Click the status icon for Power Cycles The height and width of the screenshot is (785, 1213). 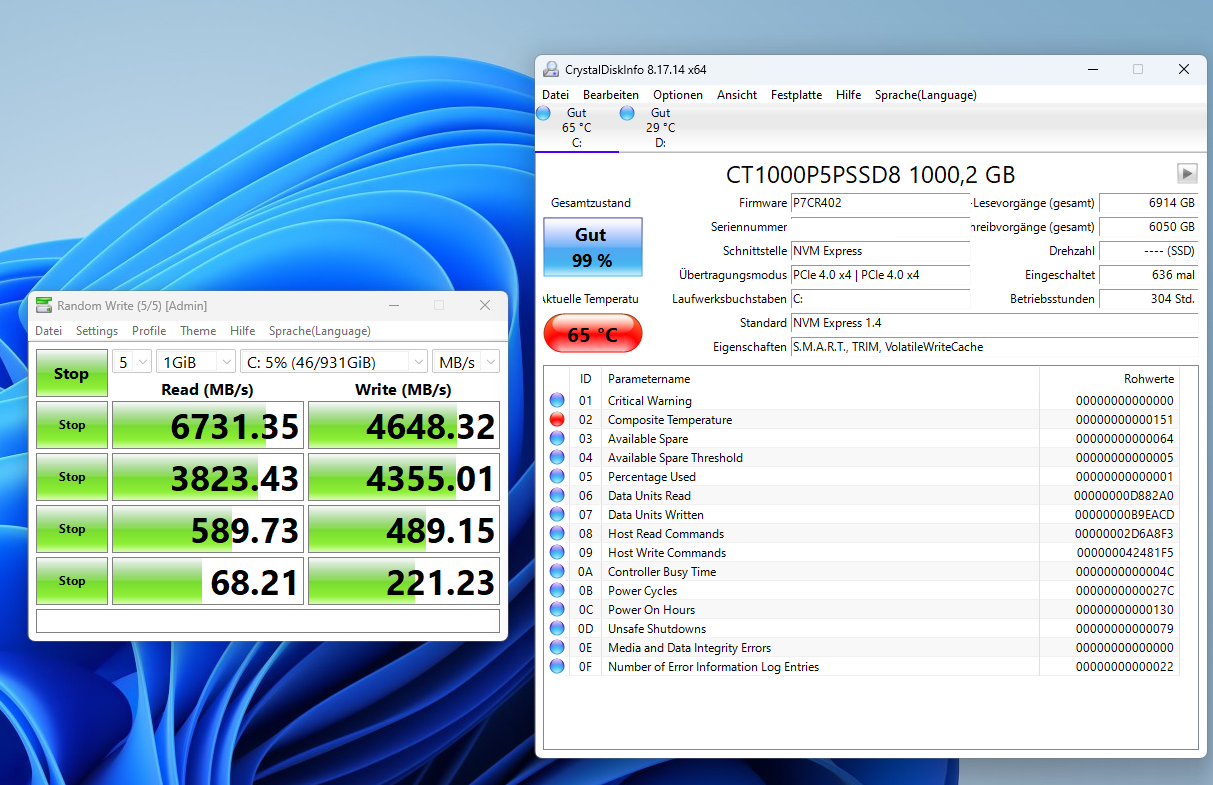[557, 591]
